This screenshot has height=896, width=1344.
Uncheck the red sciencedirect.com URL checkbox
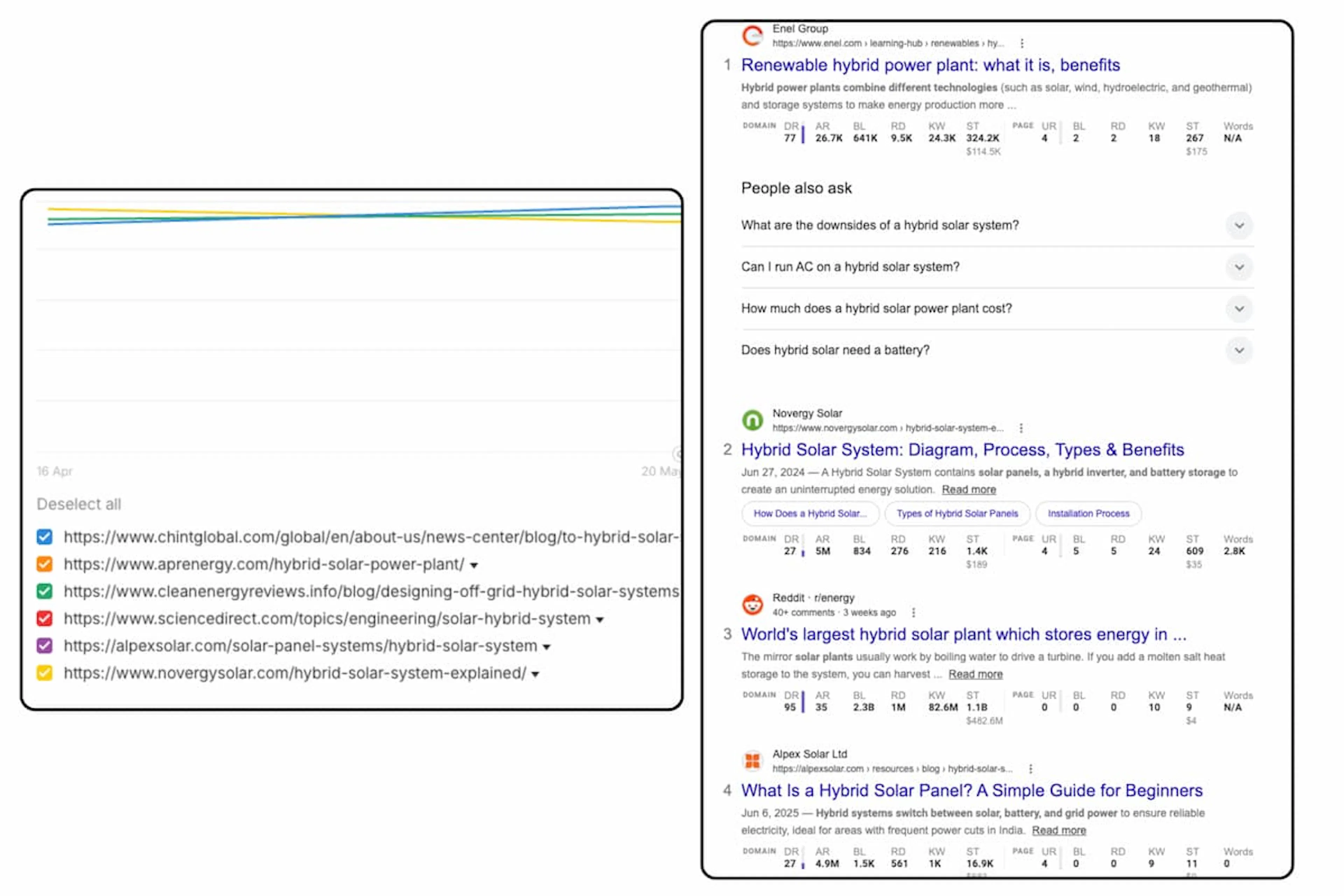pos(44,619)
